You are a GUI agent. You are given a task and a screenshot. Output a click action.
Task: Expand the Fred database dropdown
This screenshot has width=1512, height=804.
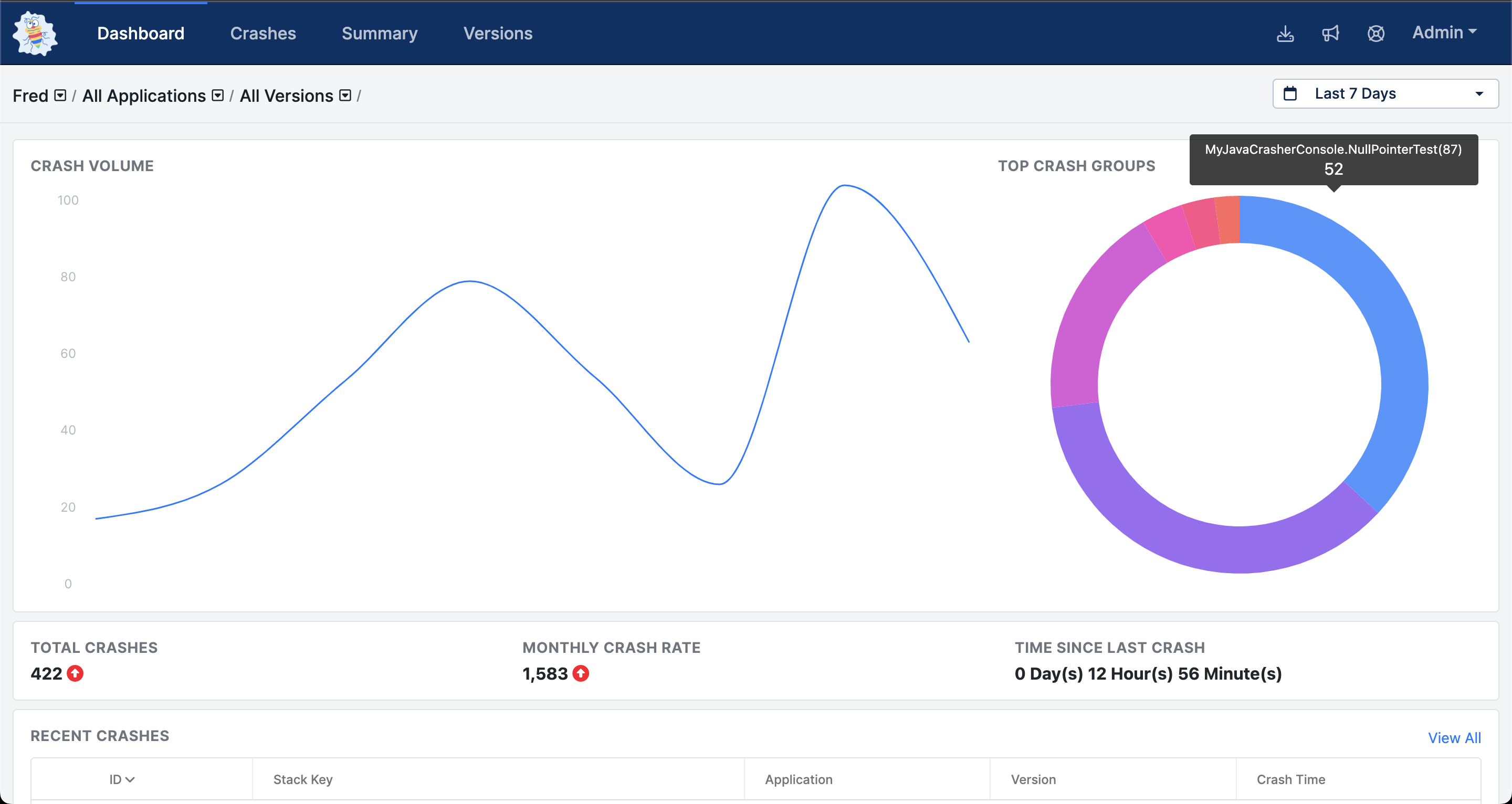pyautogui.click(x=60, y=96)
